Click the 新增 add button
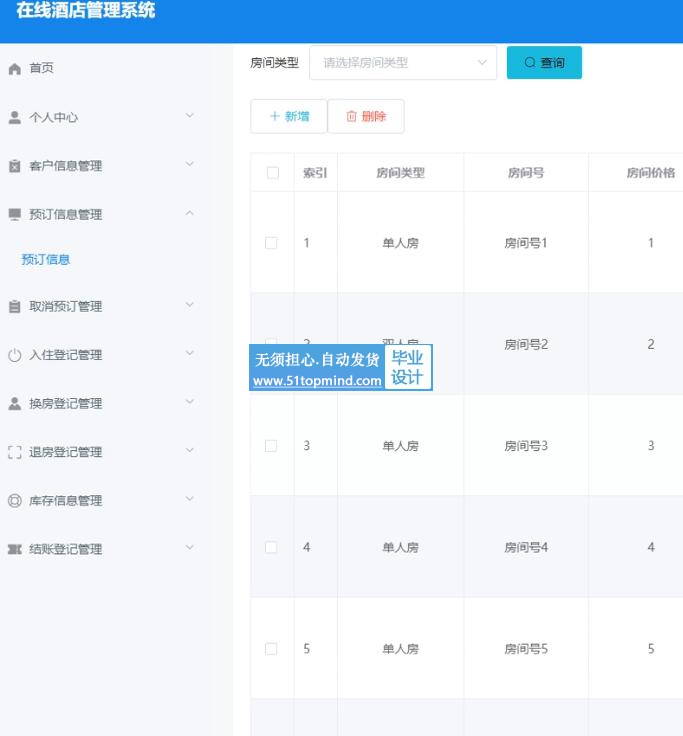Image resolution: width=683 pixels, height=736 pixels. [288, 117]
